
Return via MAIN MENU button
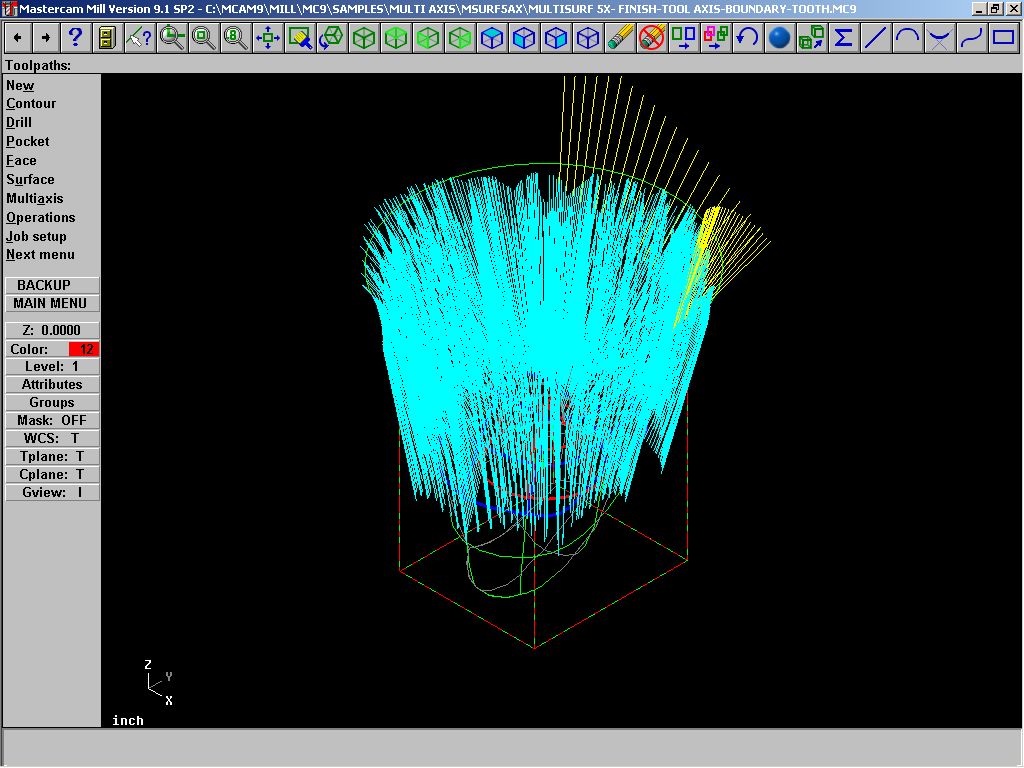click(52, 304)
